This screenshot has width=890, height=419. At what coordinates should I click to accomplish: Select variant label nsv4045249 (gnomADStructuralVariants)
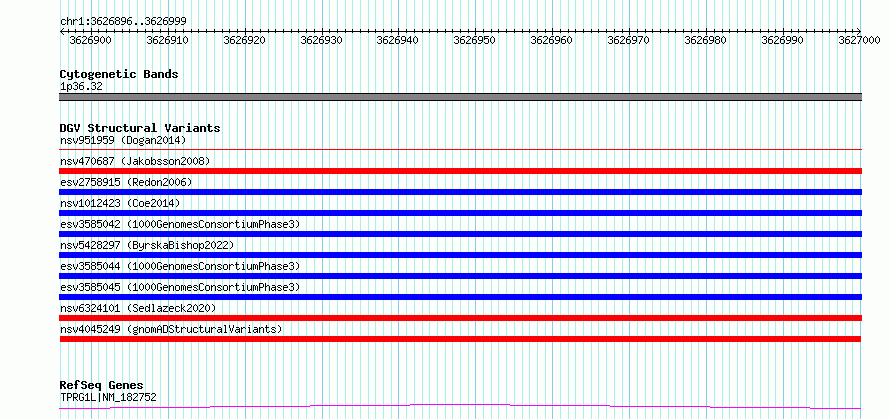[x=171, y=329]
